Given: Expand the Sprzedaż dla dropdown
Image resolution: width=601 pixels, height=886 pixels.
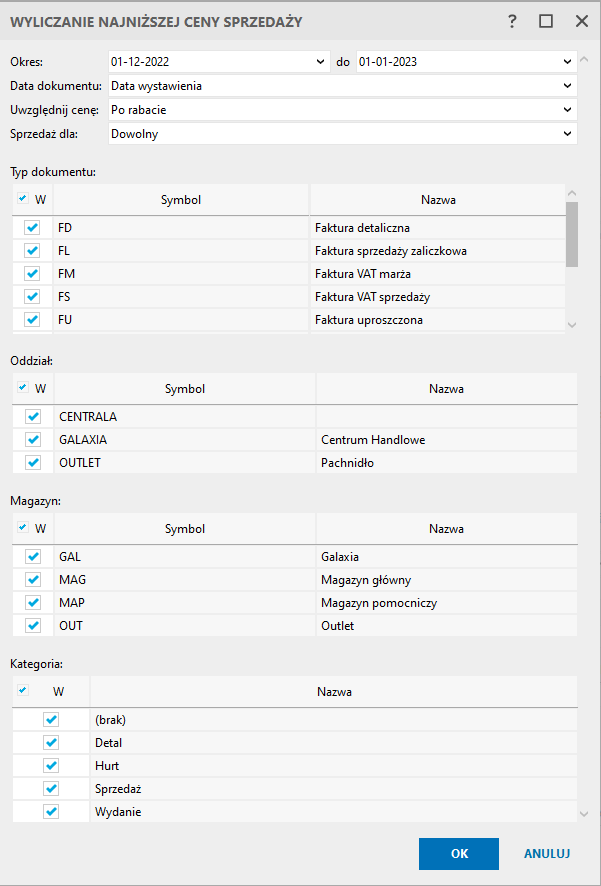Looking at the screenshot, I should point(343,134).
